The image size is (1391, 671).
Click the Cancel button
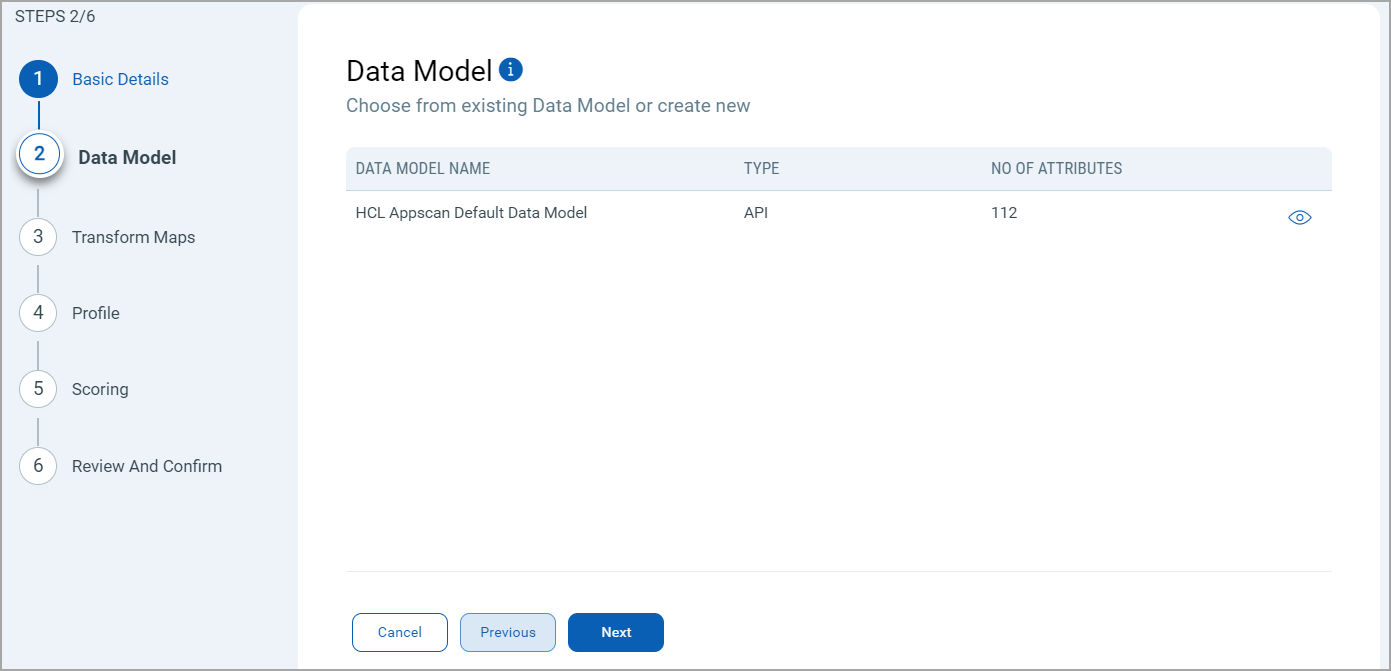pyautogui.click(x=399, y=632)
